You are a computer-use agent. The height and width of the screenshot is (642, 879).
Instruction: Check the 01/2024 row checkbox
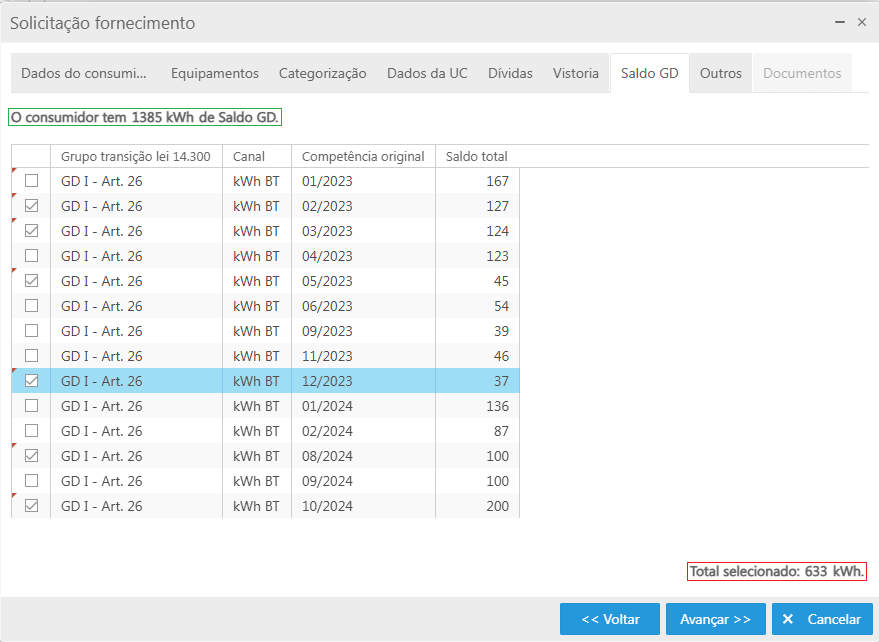pyautogui.click(x=32, y=406)
